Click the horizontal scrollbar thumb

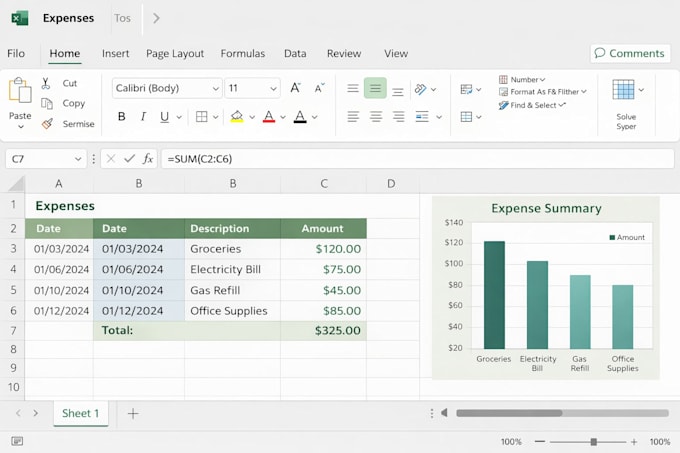coord(509,413)
